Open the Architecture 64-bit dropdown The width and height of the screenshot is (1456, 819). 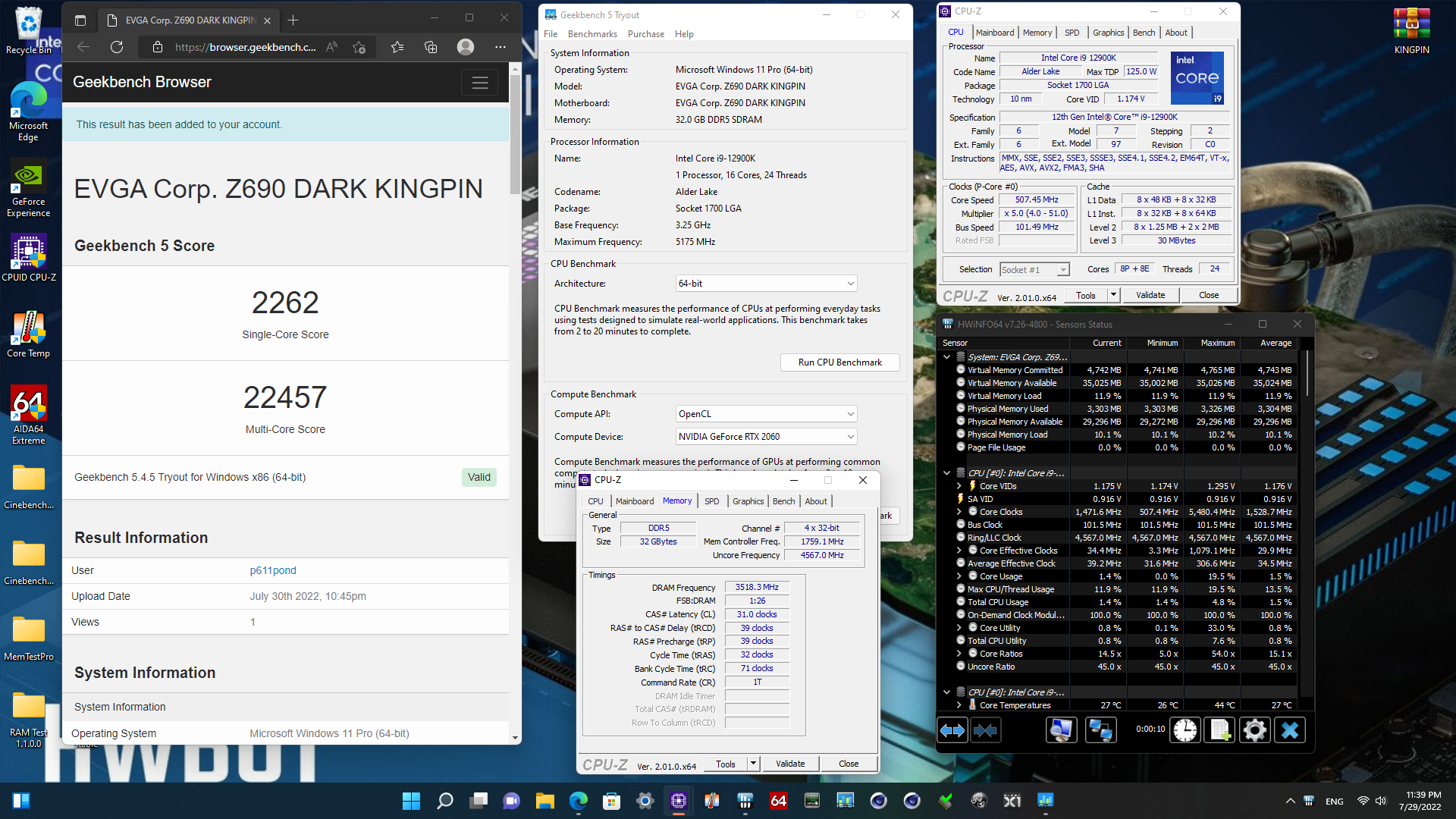[767, 284]
